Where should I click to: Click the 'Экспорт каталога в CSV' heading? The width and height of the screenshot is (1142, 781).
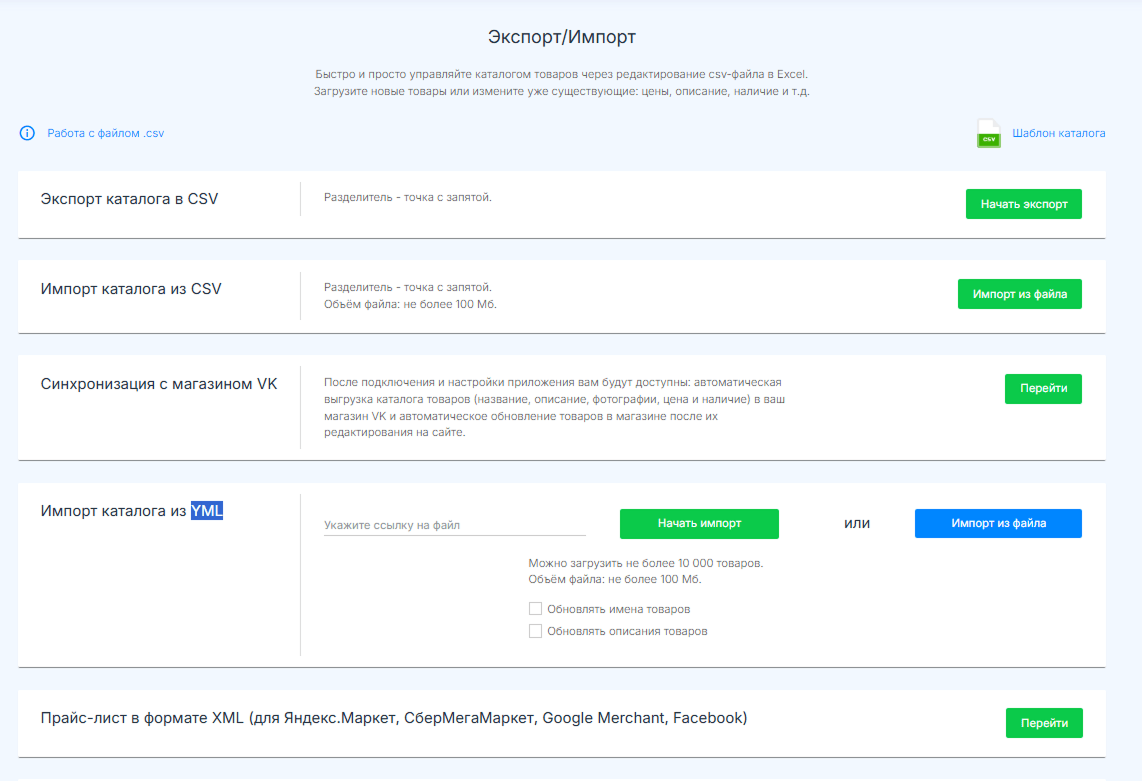(129, 199)
